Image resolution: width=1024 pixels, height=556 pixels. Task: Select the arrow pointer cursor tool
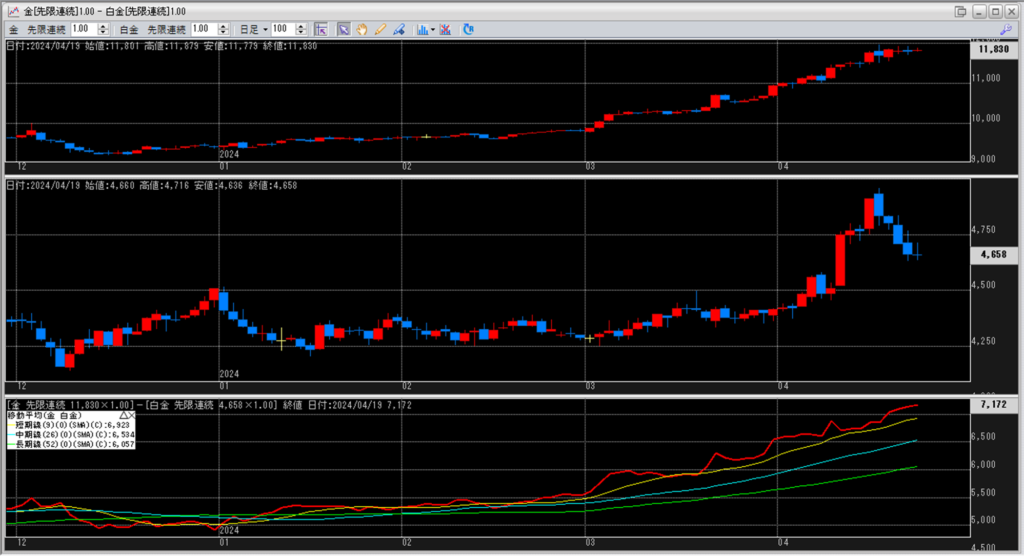coord(343,30)
